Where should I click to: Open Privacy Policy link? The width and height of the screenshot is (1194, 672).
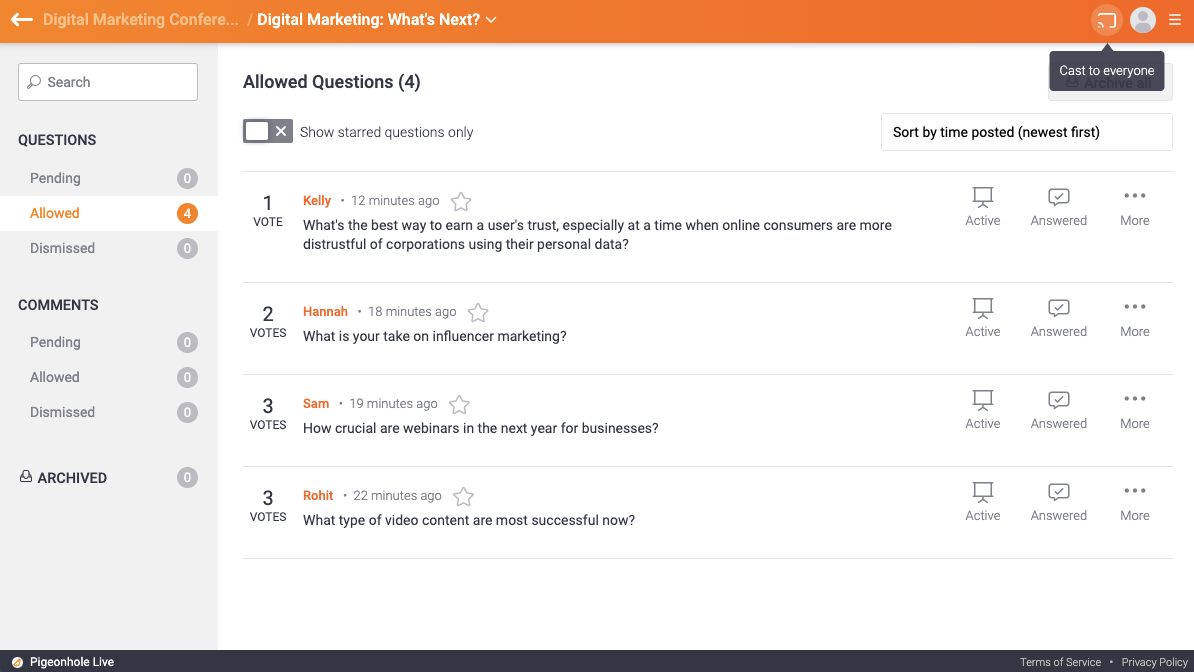point(1154,662)
